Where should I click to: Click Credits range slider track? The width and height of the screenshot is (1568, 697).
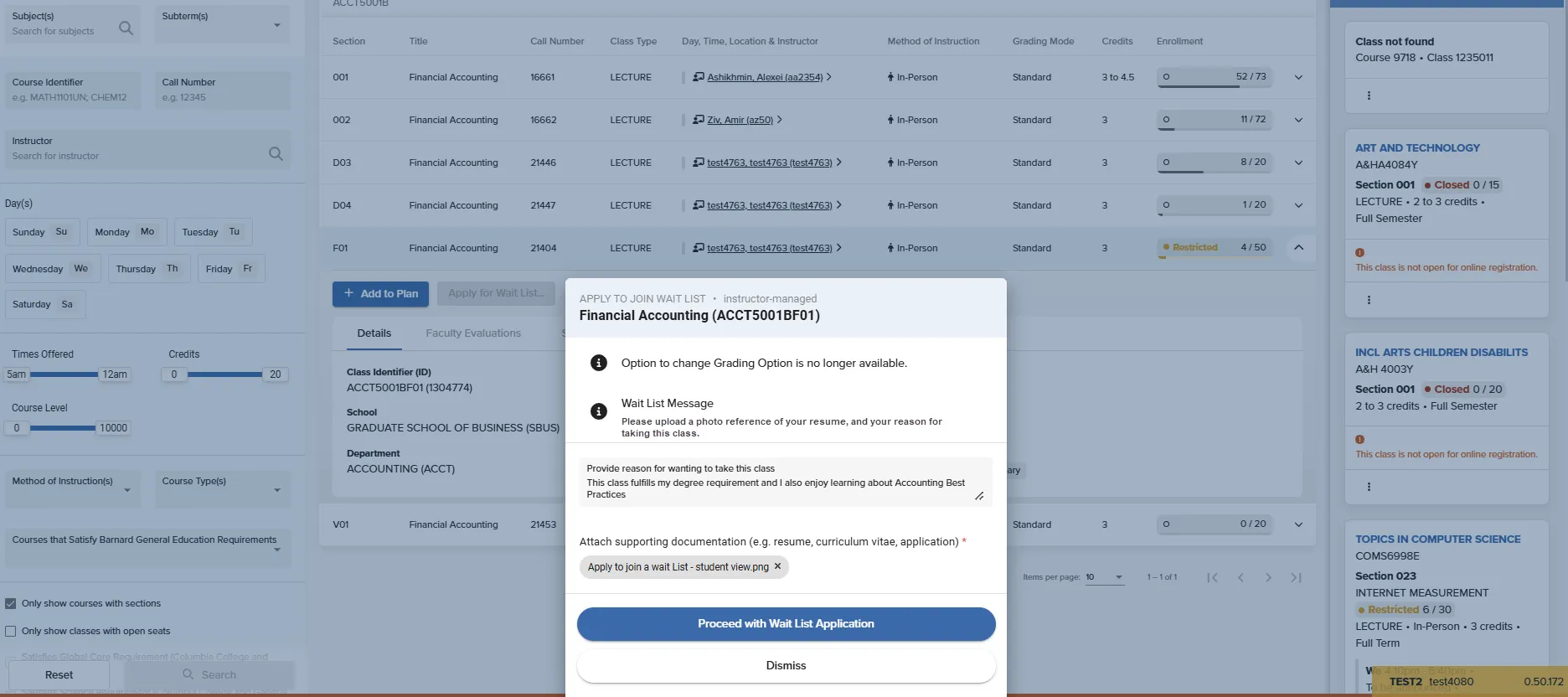(x=224, y=374)
